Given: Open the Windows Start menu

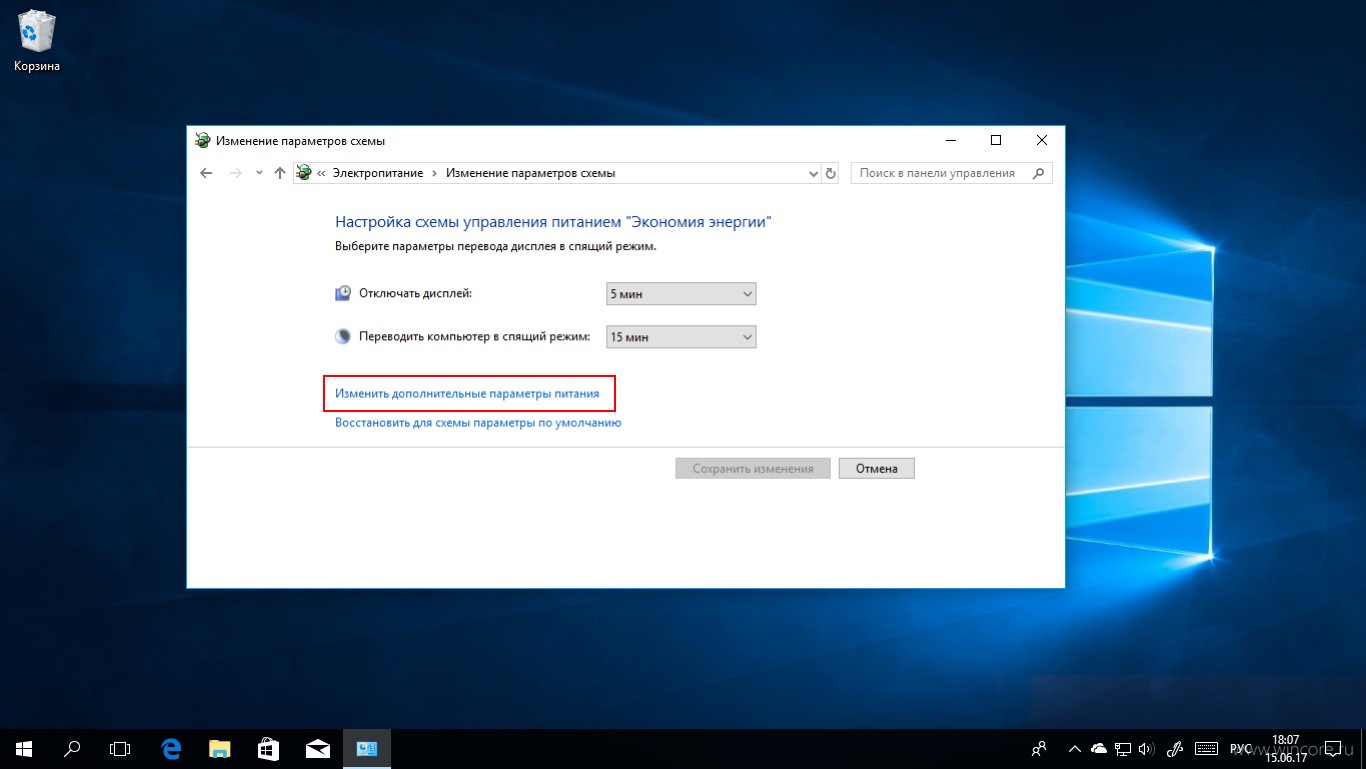Looking at the screenshot, I should 24,748.
